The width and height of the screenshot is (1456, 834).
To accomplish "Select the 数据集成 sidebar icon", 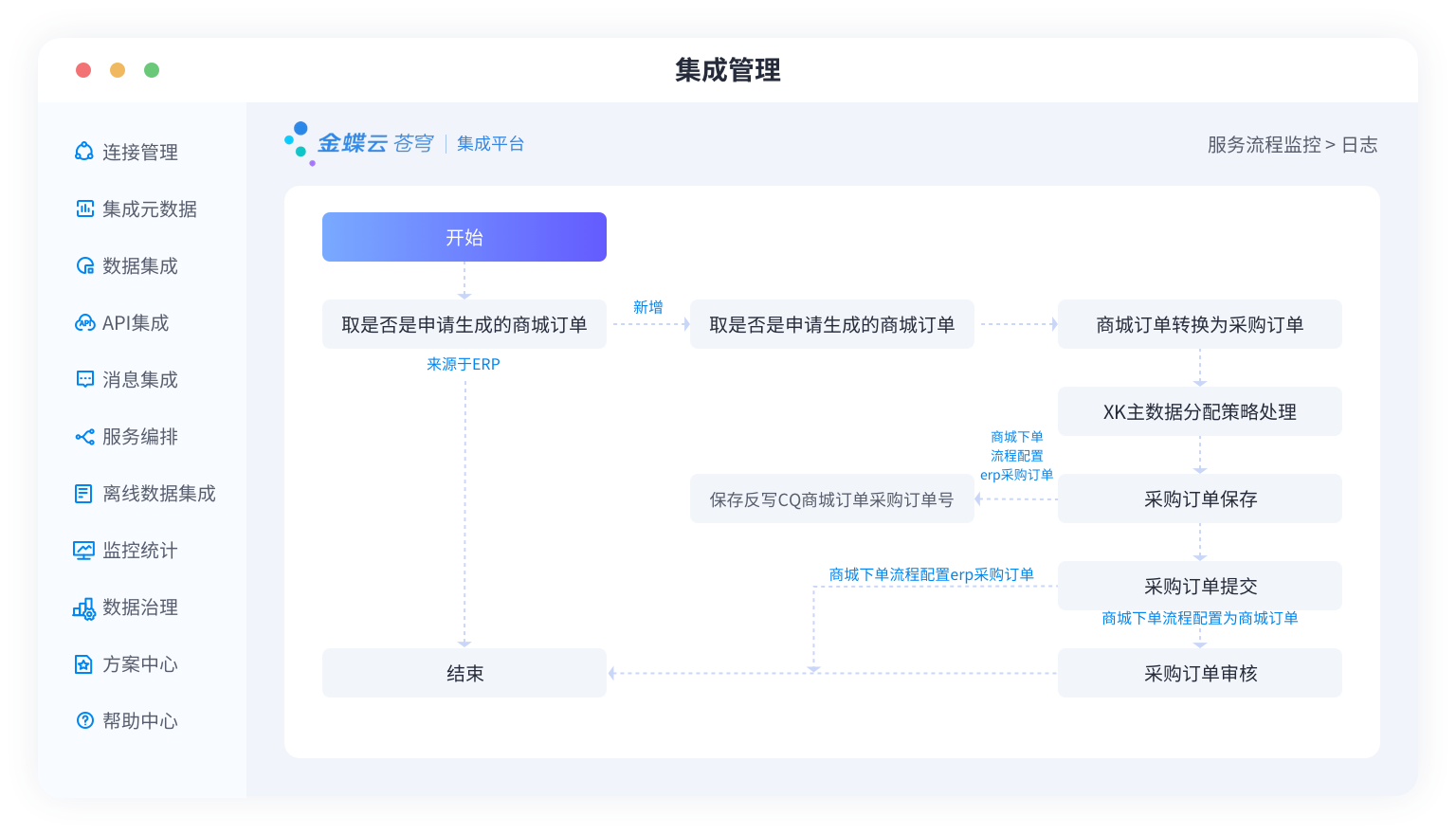I will click(x=84, y=265).
